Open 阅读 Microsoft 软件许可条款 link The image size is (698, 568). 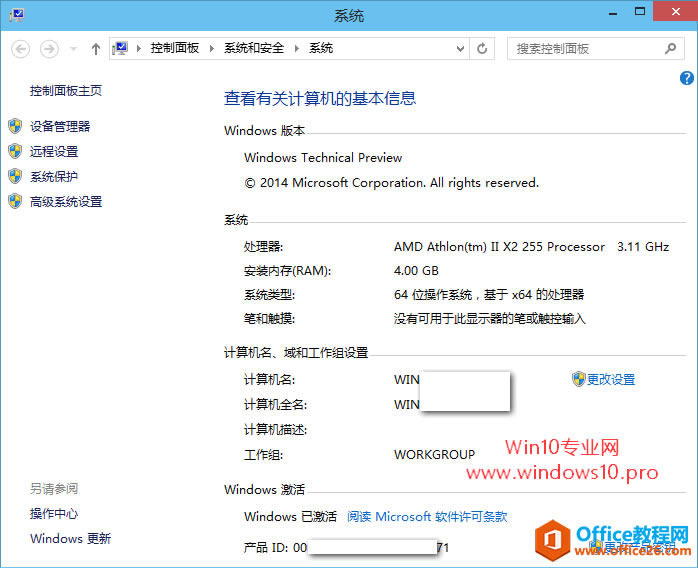[427, 516]
